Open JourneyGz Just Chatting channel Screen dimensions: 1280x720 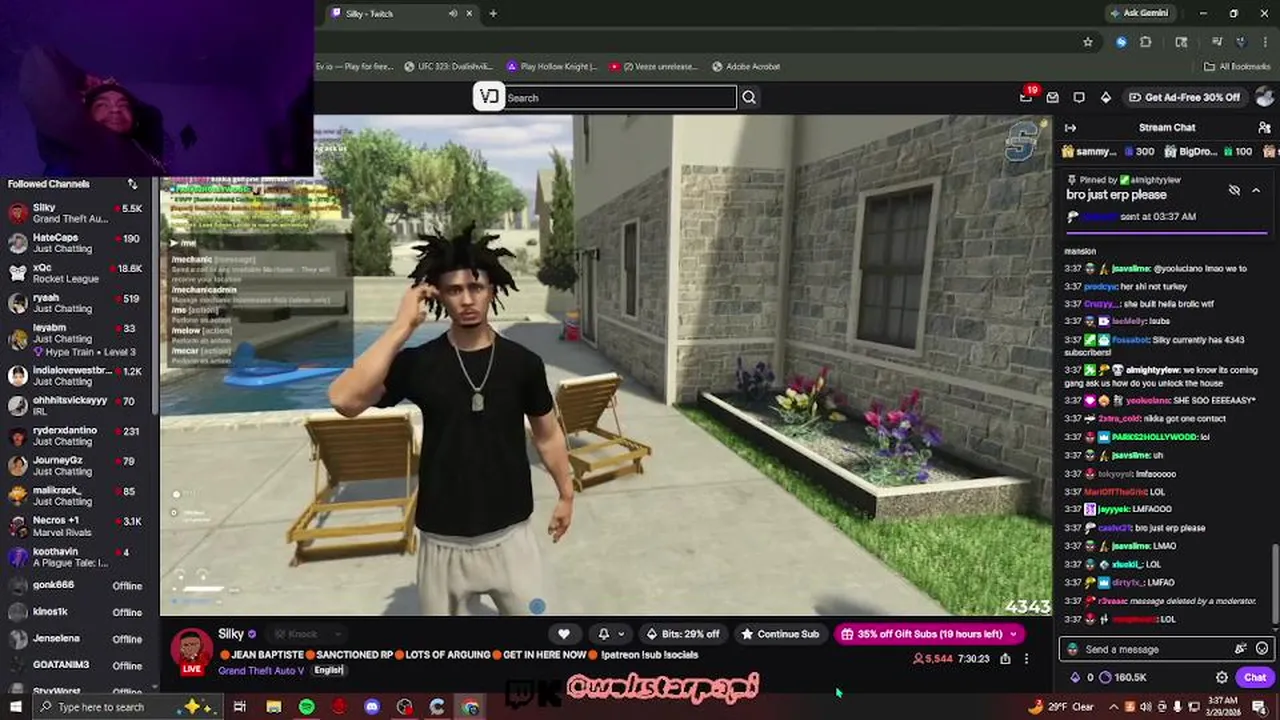pos(77,466)
